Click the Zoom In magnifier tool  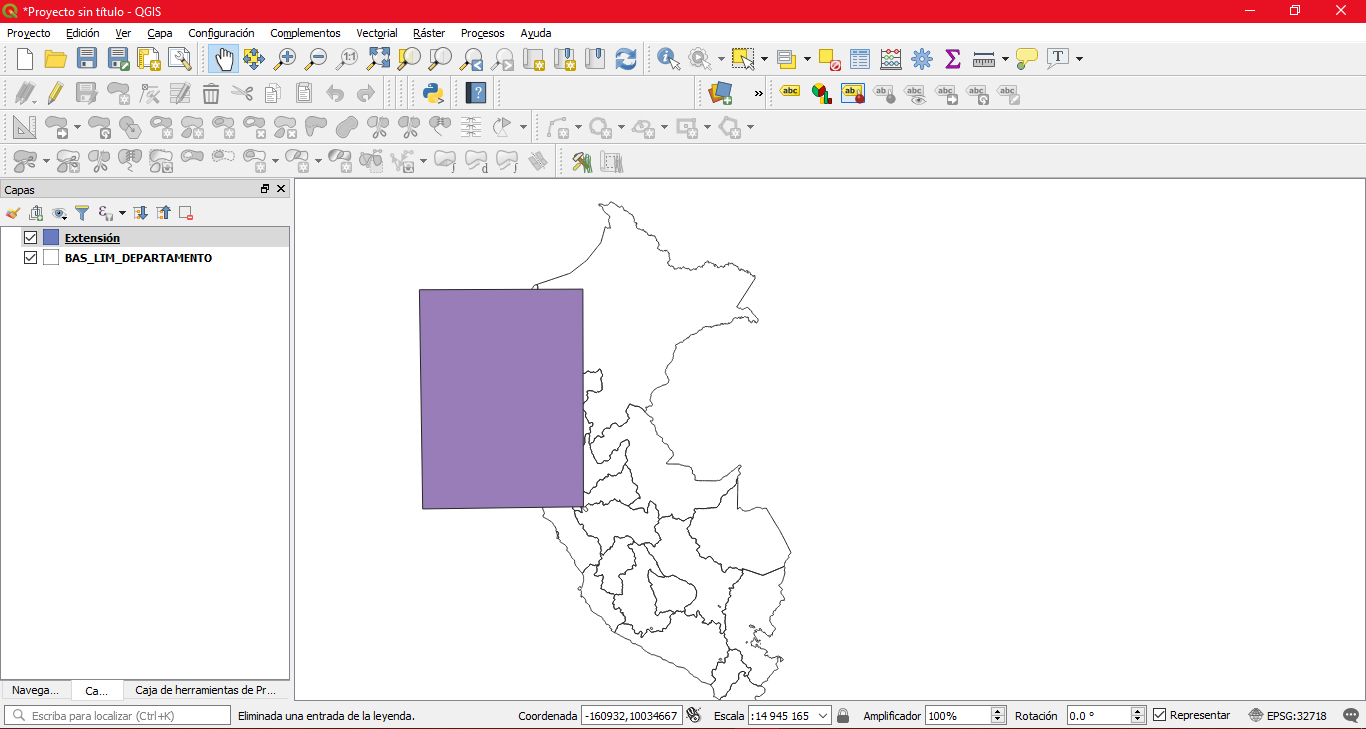(x=285, y=59)
